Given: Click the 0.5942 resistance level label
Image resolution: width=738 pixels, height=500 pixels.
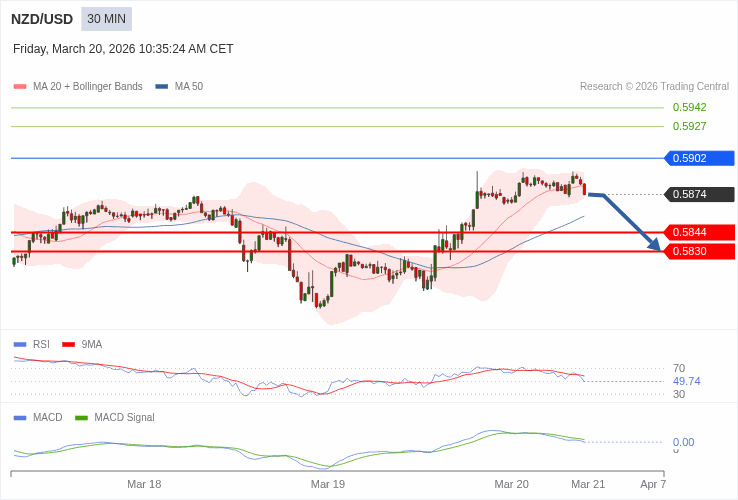Looking at the screenshot, I should (x=689, y=107).
